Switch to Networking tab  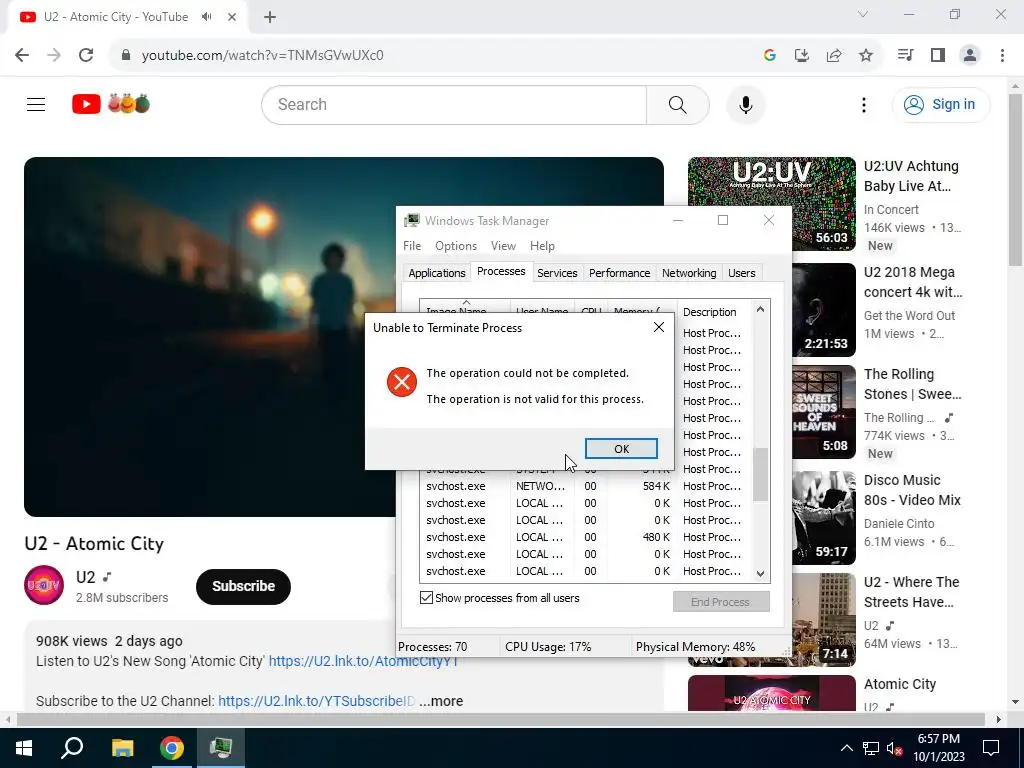click(689, 273)
